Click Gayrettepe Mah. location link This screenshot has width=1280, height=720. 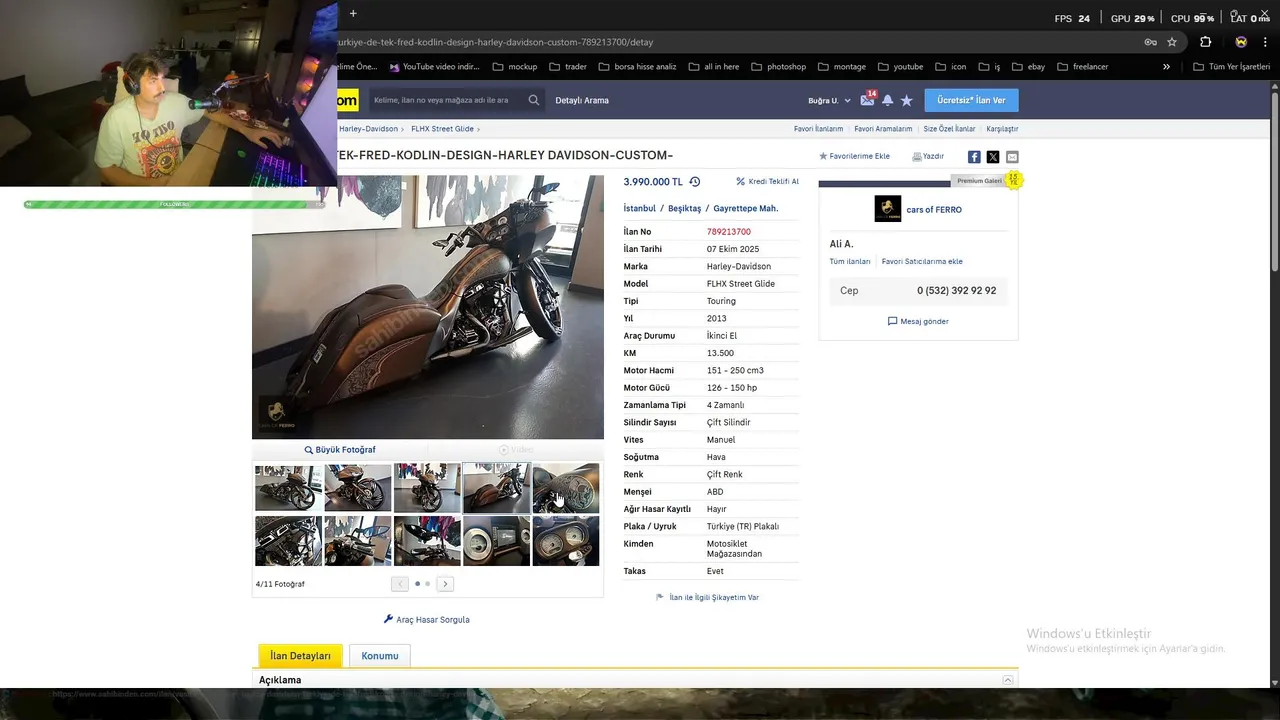pyautogui.click(x=746, y=208)
